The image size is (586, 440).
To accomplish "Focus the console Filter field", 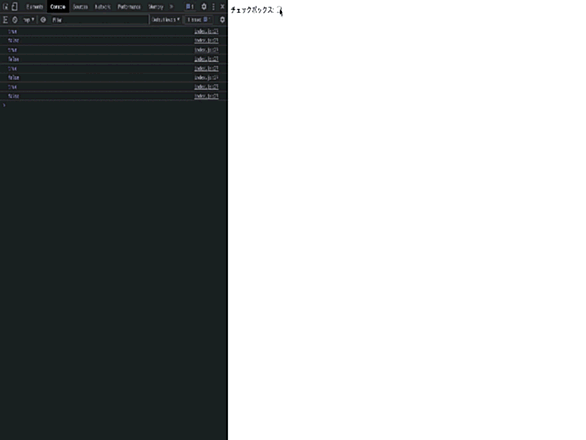I will [x=99, y=20].
